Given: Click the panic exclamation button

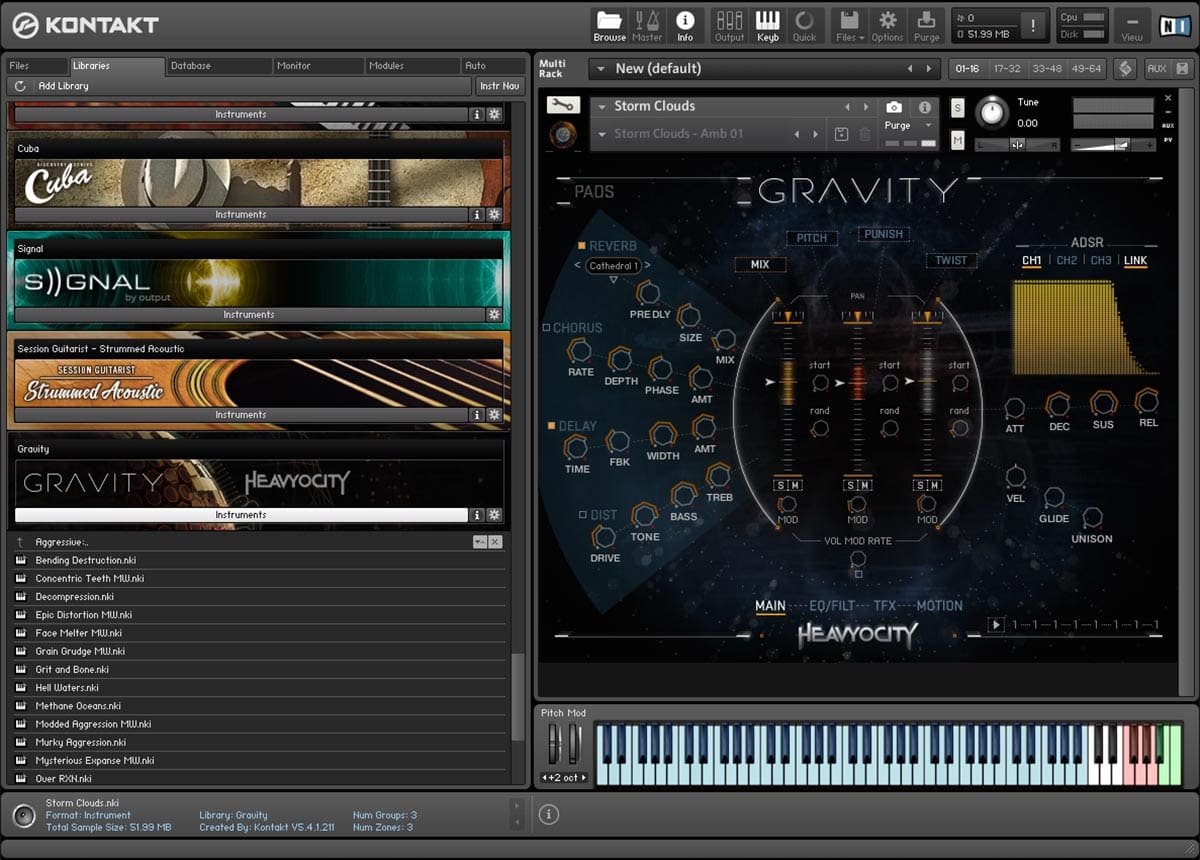Looking at the screenshot, I should [1034, 26].
